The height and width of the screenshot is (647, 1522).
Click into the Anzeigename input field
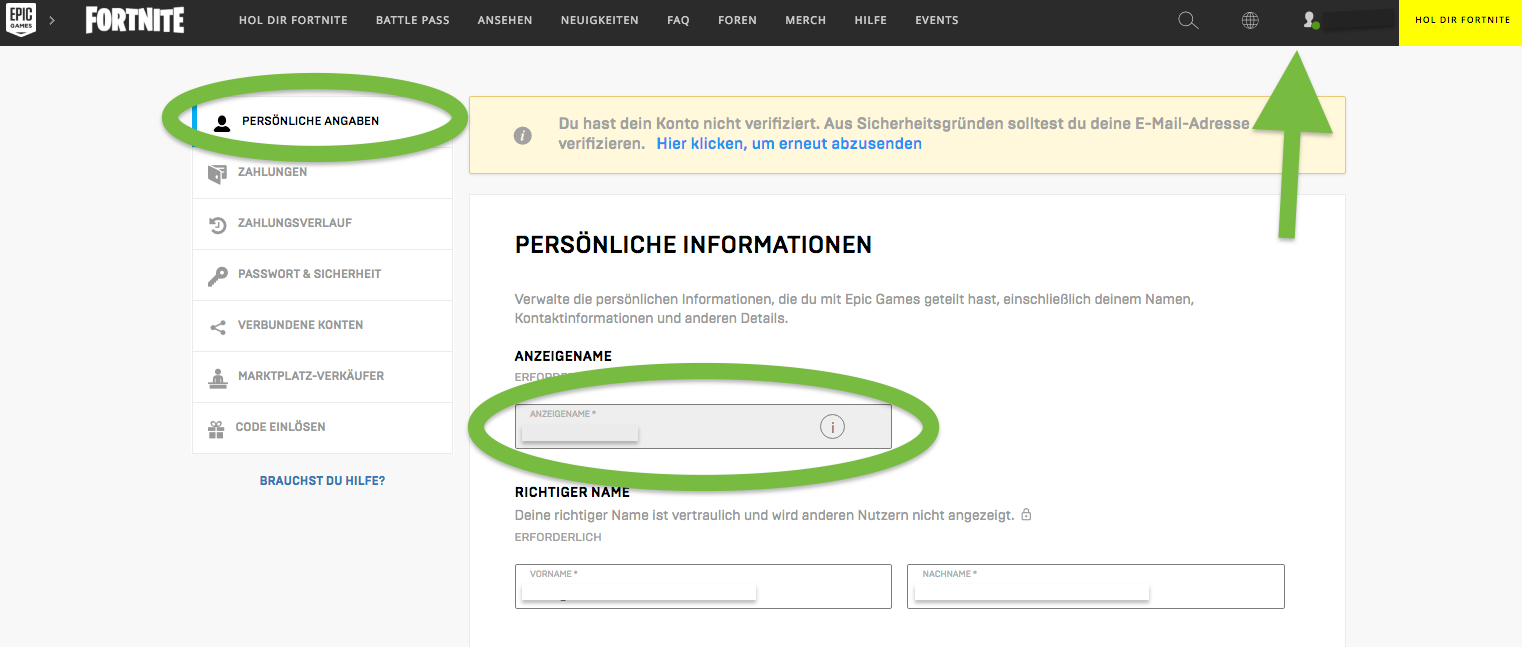[x=703, y=426]
